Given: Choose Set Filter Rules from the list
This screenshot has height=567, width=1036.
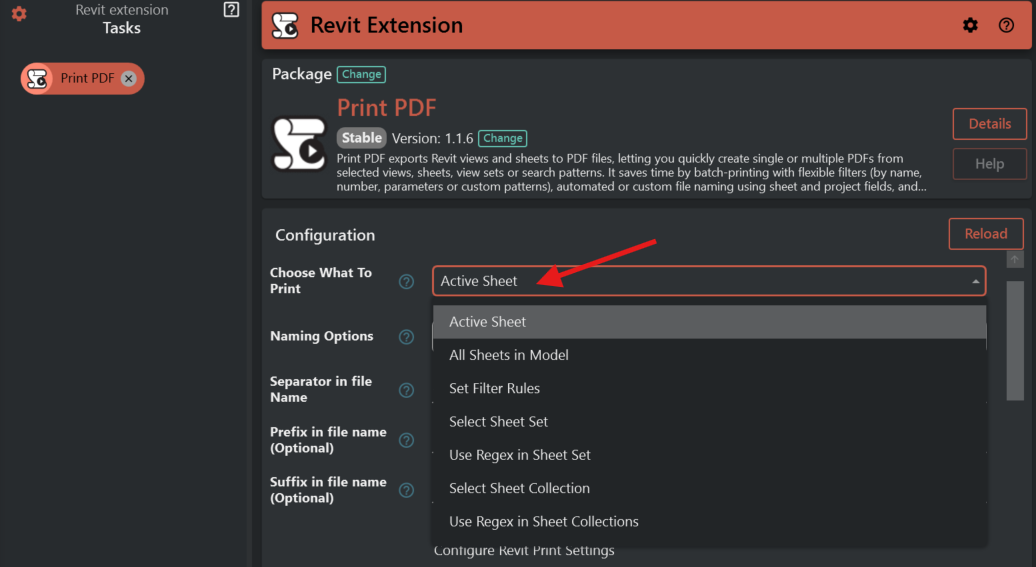Looking at the screenshot, I should (x=494, y=388).
